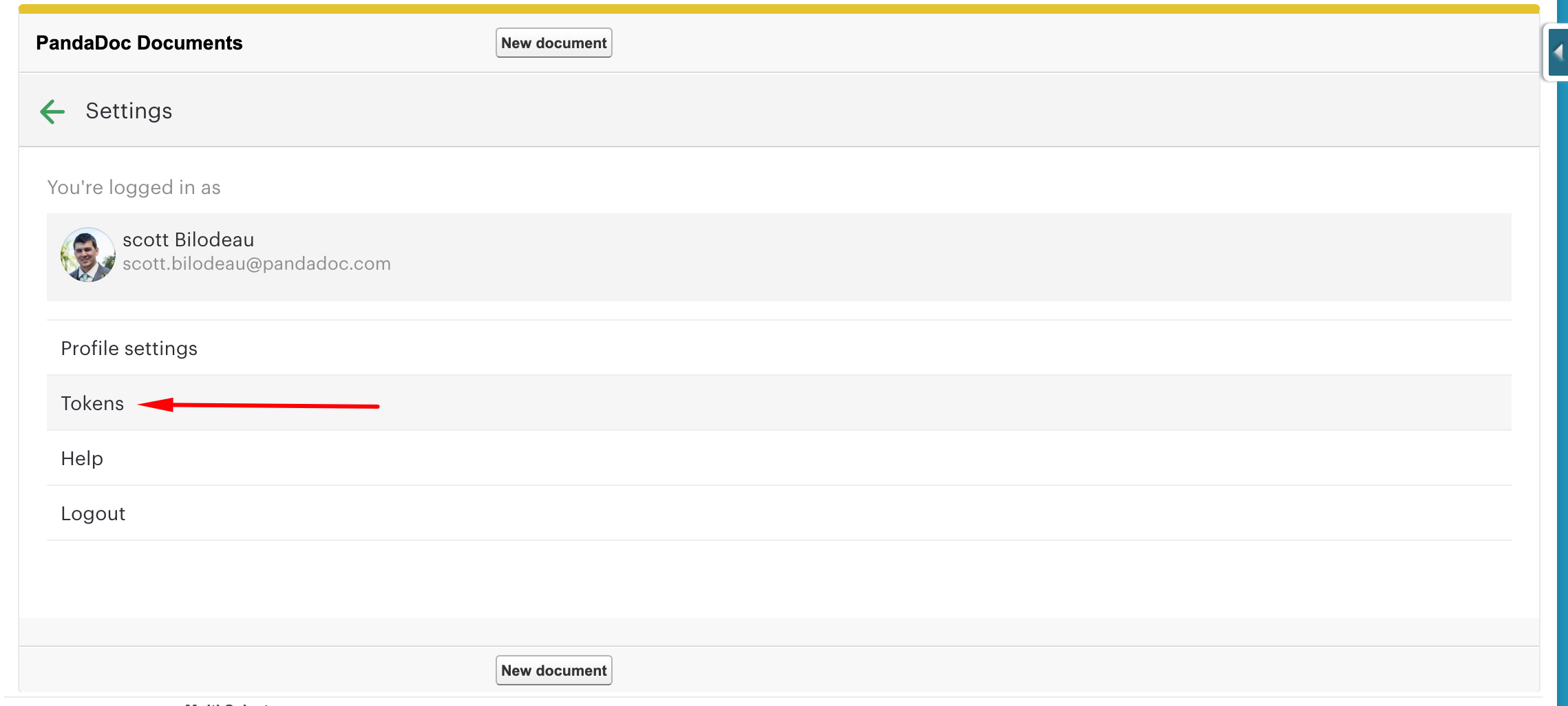
Task: Click the bottom New document button
Action: coord(553,670)
